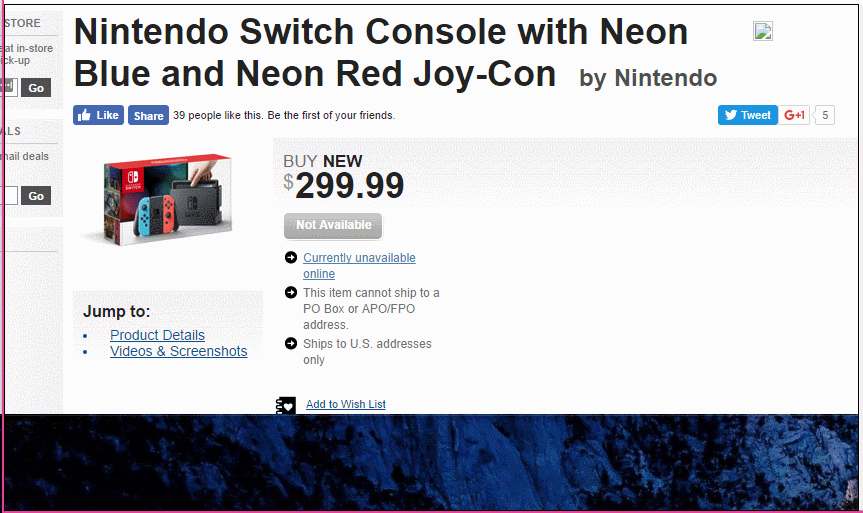
Task: Click the Go button under email deals
Action: click(x=36, y=195)
